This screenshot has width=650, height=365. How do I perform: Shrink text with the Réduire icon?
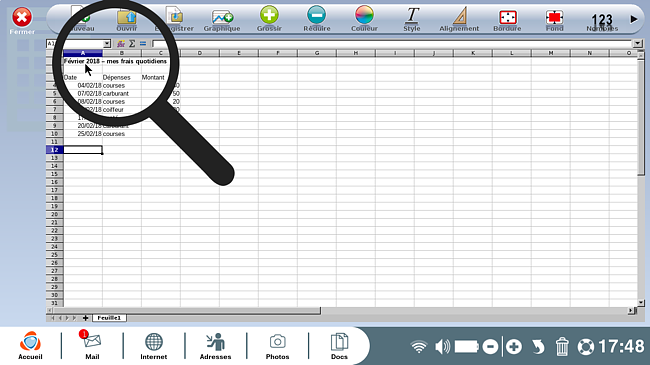click(x=316, y=15)
